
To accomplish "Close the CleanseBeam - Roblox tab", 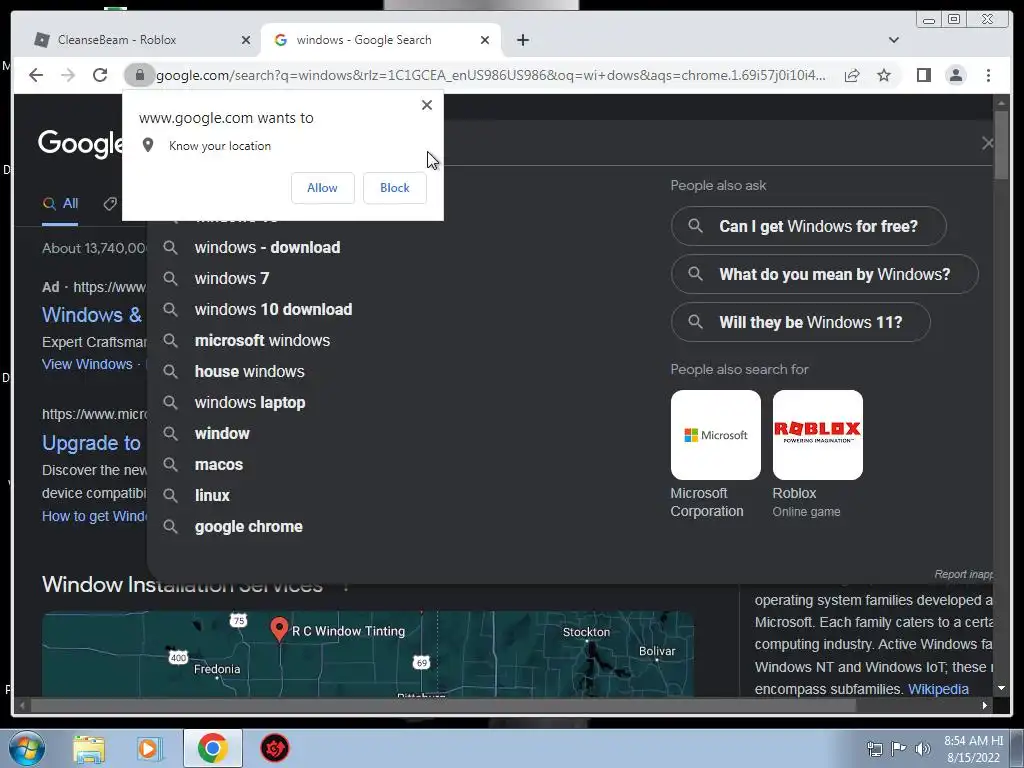I will [x=246, y=40].
